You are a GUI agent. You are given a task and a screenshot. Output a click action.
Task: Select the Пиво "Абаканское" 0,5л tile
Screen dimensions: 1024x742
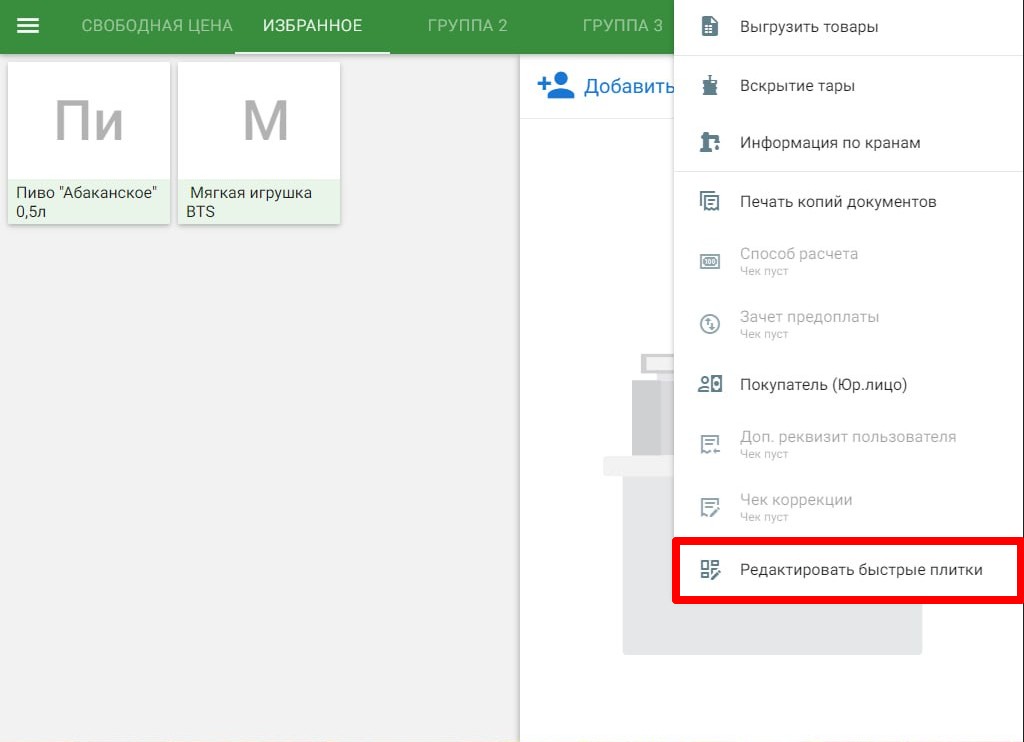click(89, 143)
